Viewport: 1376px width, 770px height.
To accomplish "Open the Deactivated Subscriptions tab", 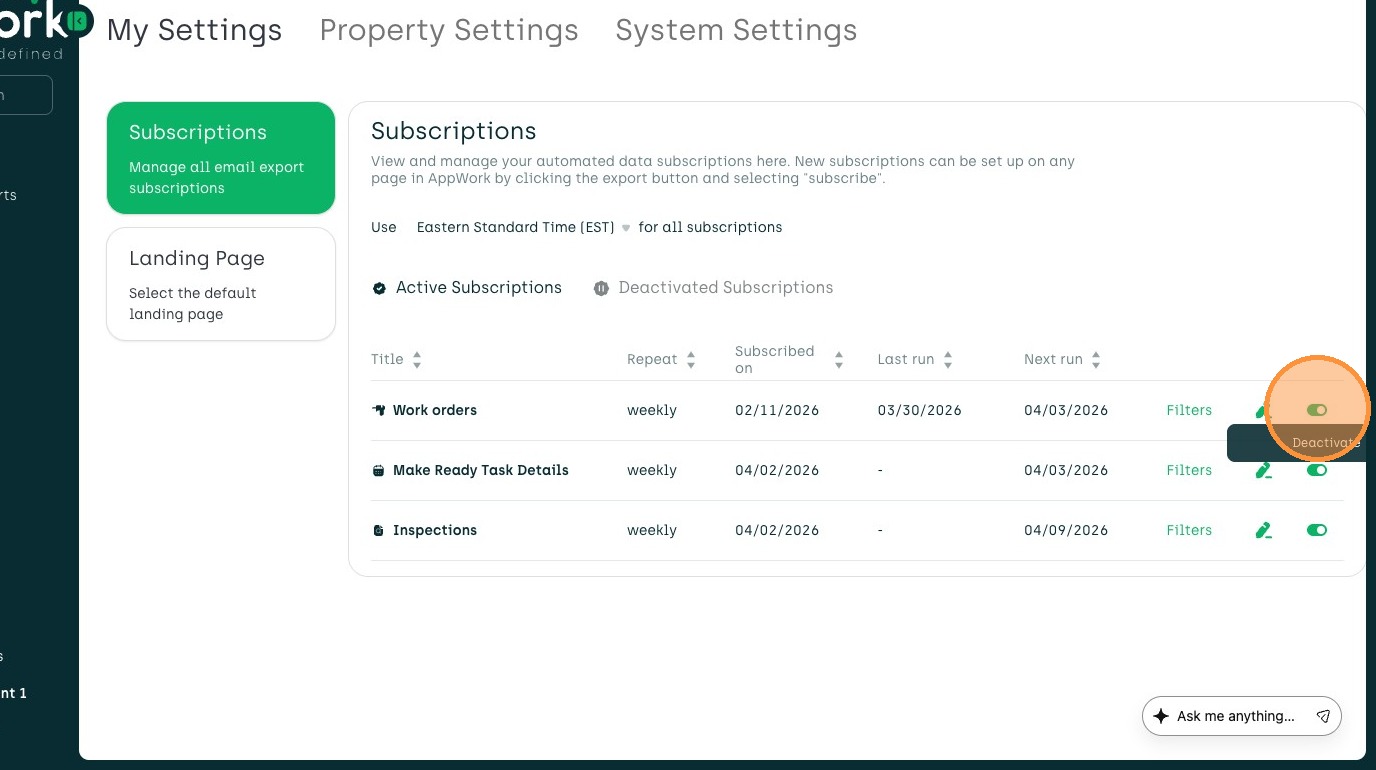I will 725,288.
